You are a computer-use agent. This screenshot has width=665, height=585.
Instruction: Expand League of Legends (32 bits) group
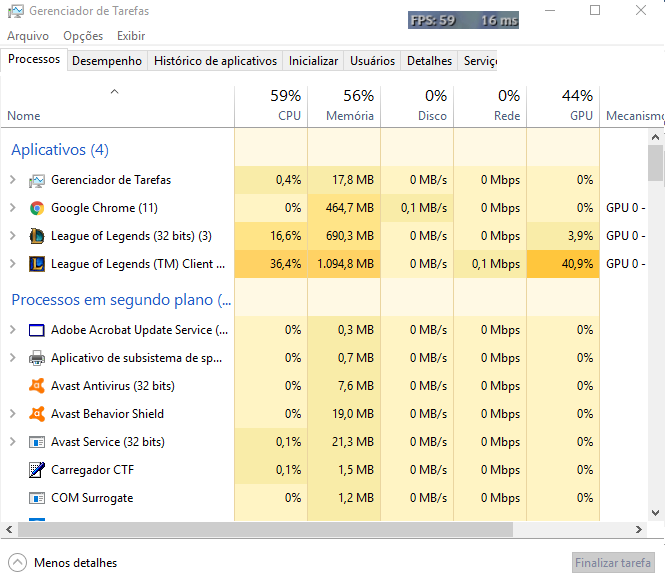click(13, 236)
